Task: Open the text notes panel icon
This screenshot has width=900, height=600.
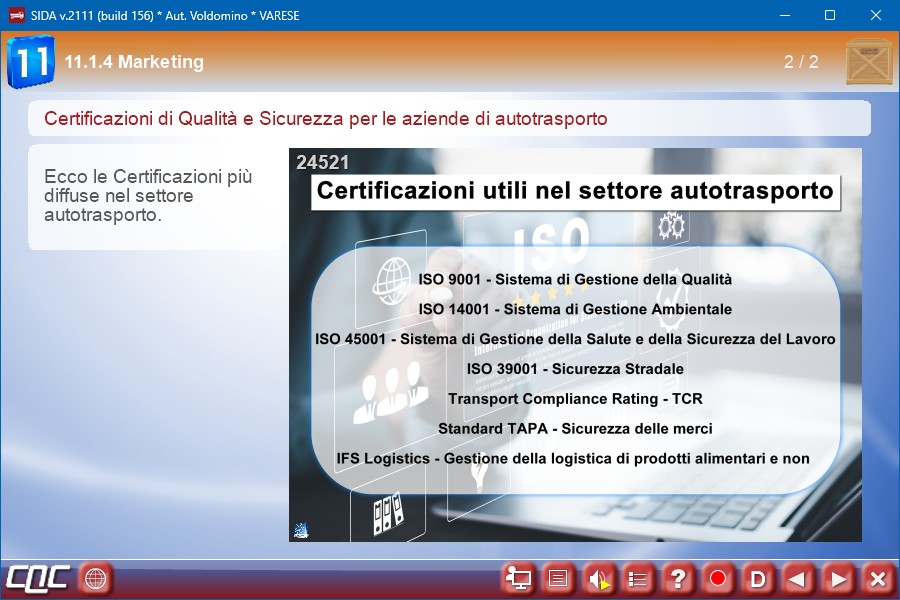Action: click(558, 578)
